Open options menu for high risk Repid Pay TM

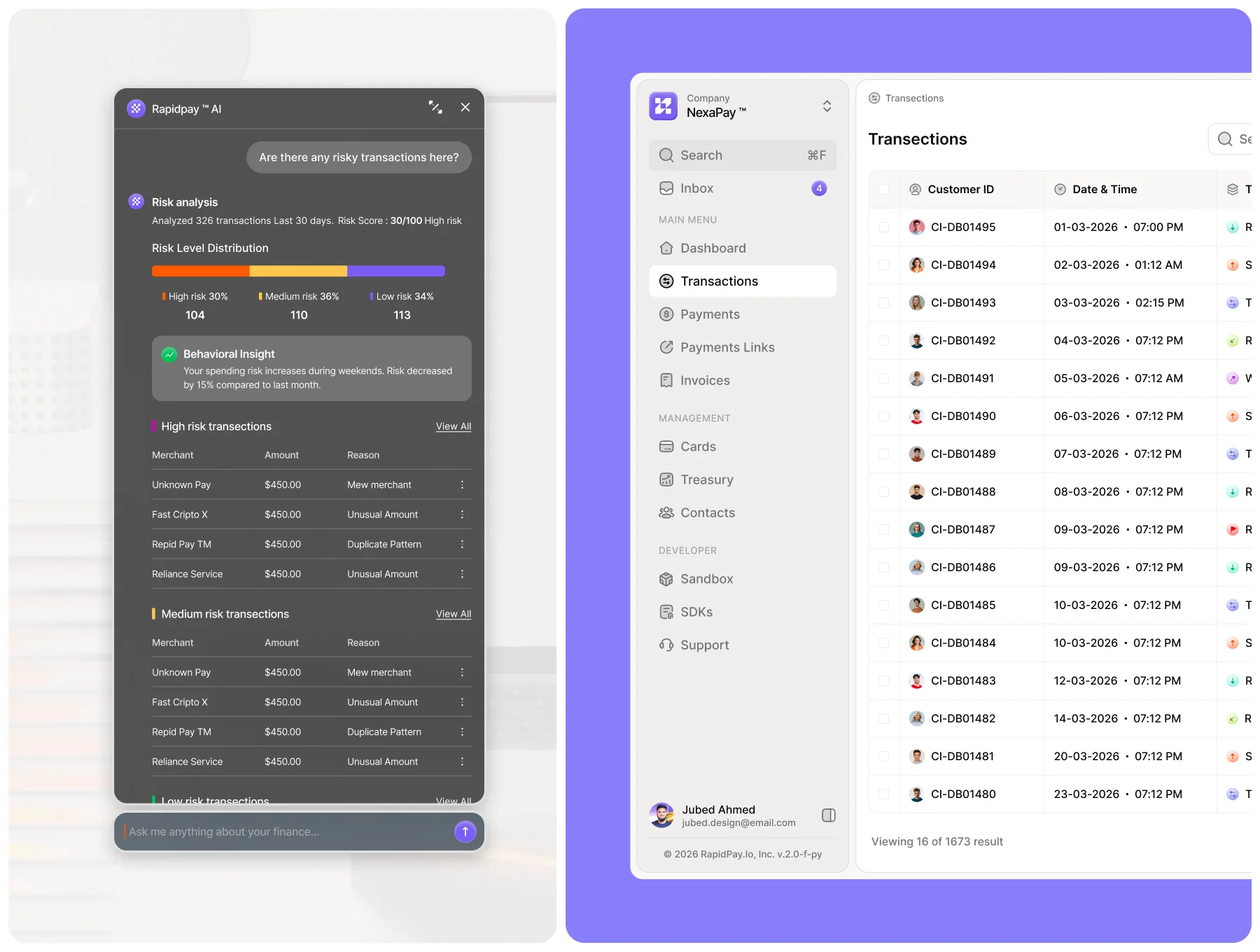[x=462, y=544]
